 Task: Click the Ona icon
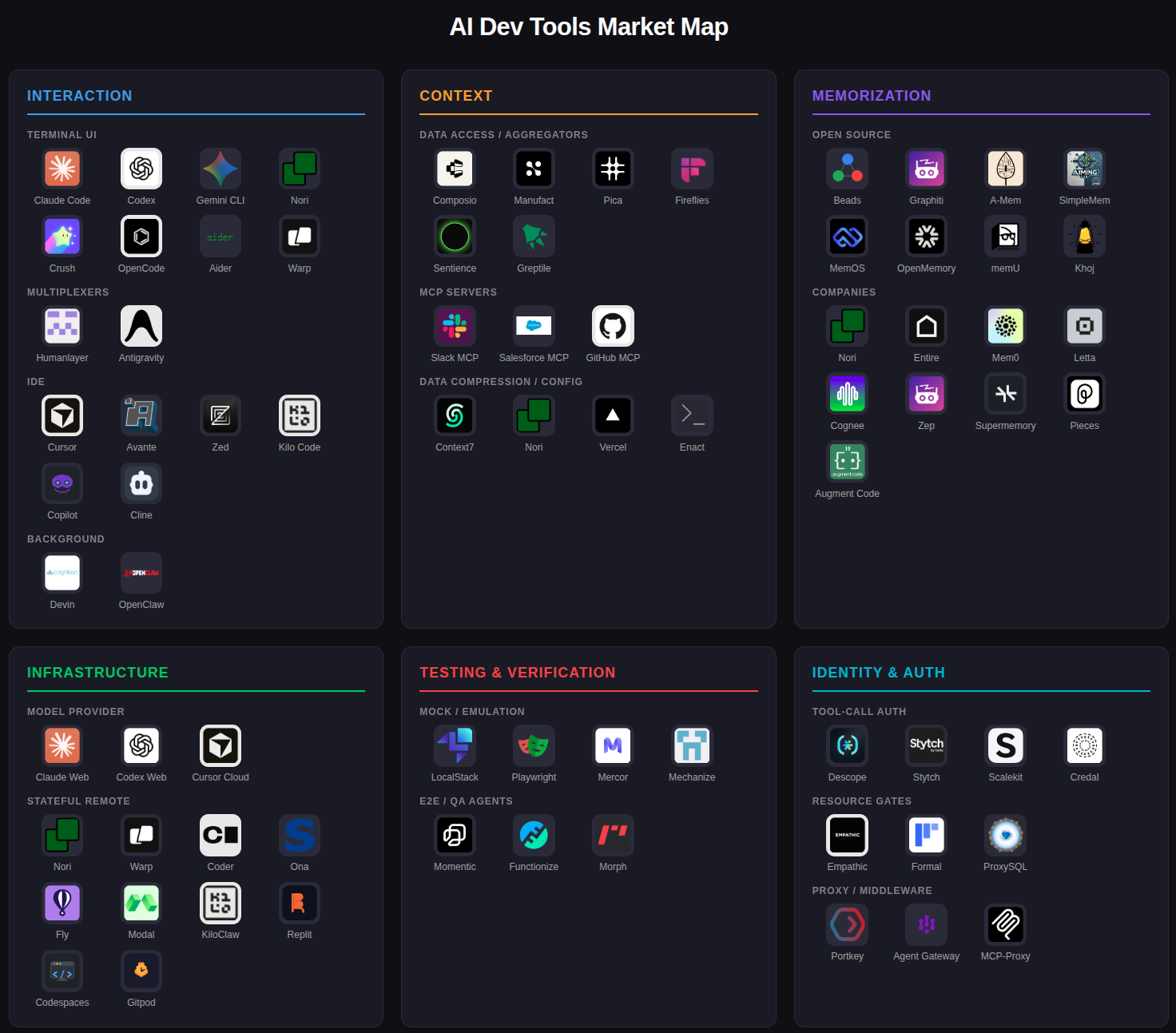(300, 835)
